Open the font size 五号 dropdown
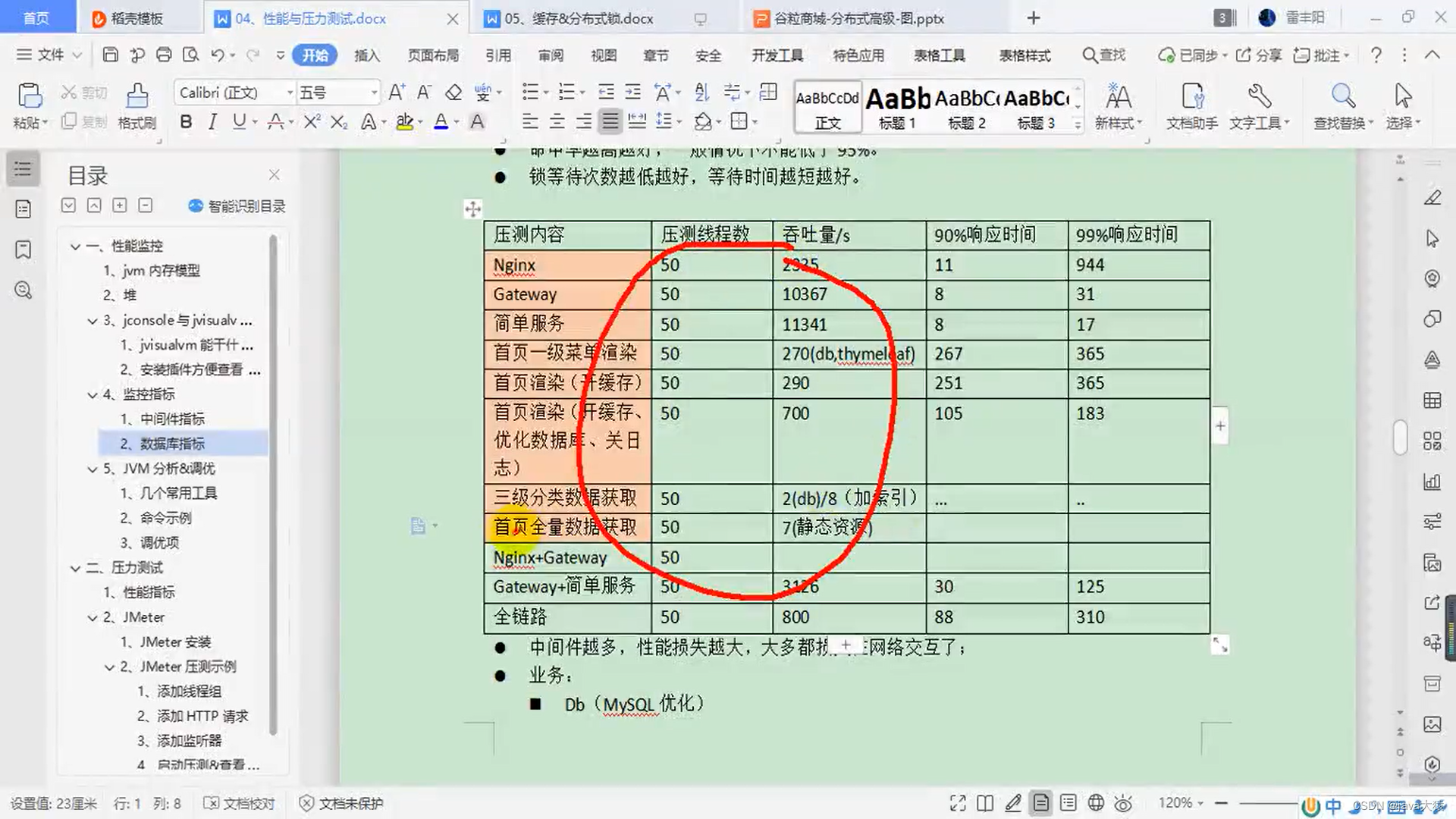Screen dimensions: 1456x819 click(x=374, y=93)
